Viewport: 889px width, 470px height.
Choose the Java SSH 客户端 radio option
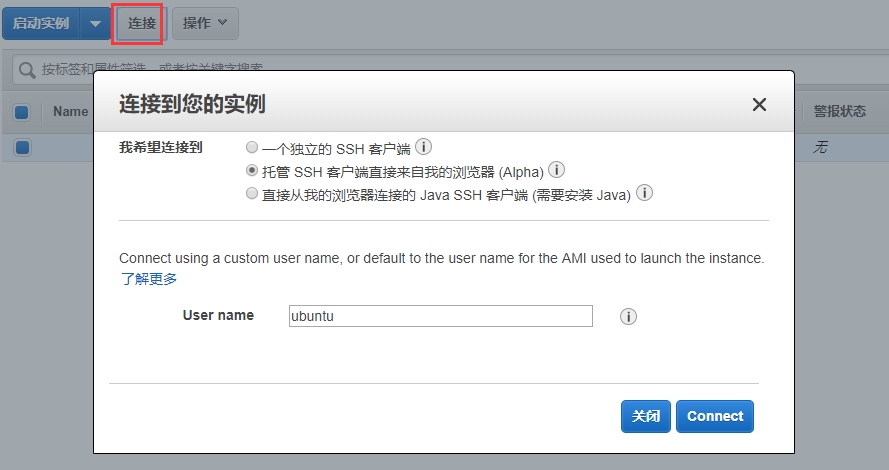[x=252, y=195]
